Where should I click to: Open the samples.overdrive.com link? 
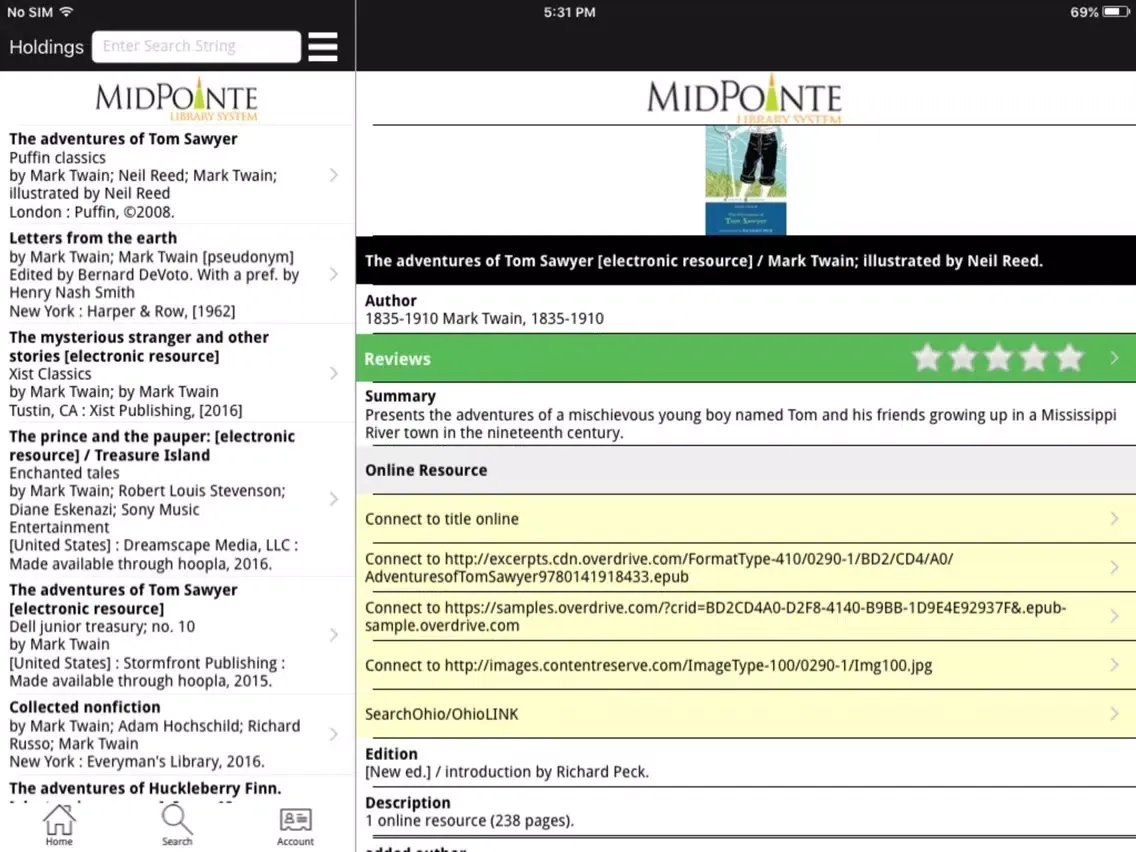746,616
